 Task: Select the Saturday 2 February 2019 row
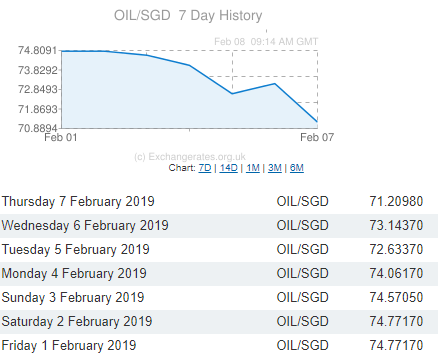pos(219,322)
